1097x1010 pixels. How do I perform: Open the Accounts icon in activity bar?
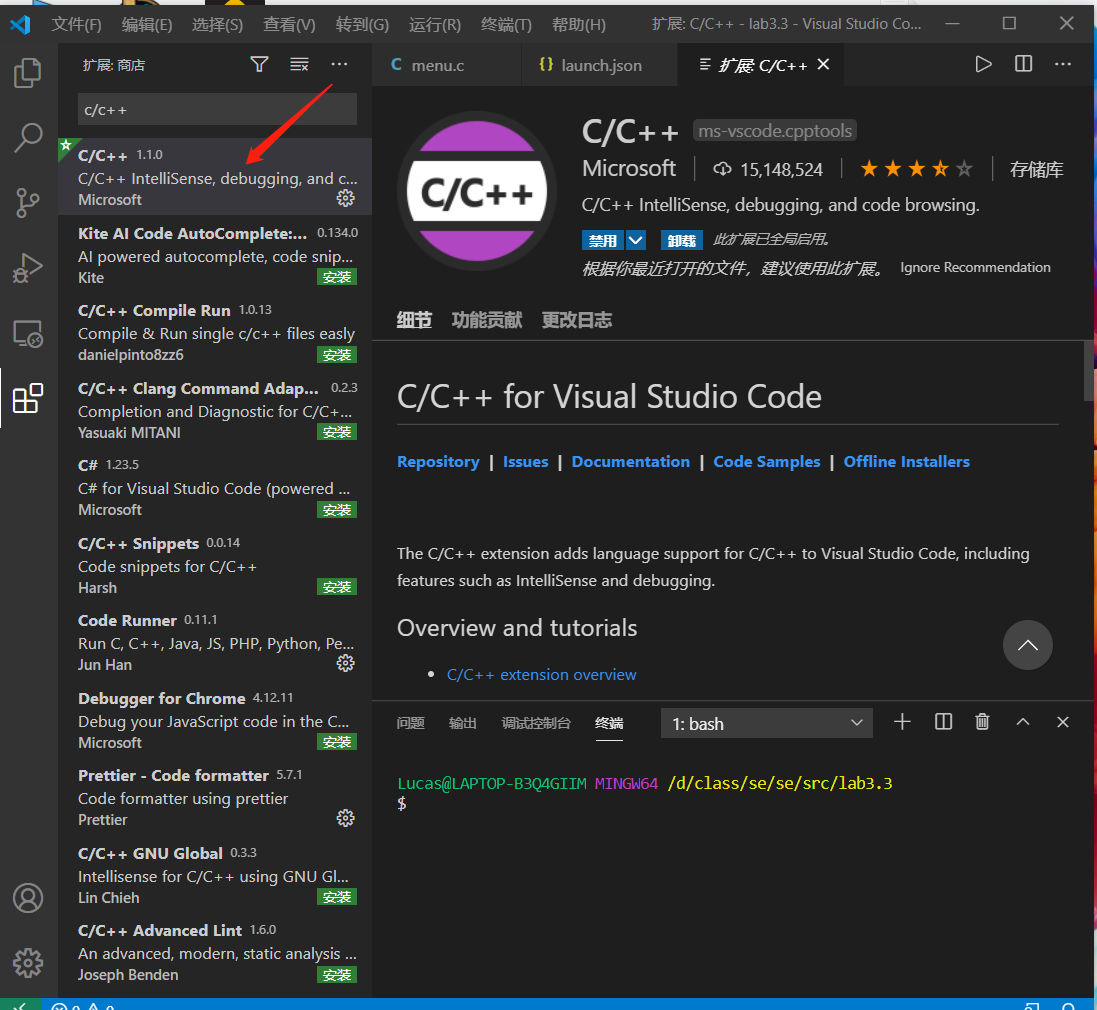(28, 897)
